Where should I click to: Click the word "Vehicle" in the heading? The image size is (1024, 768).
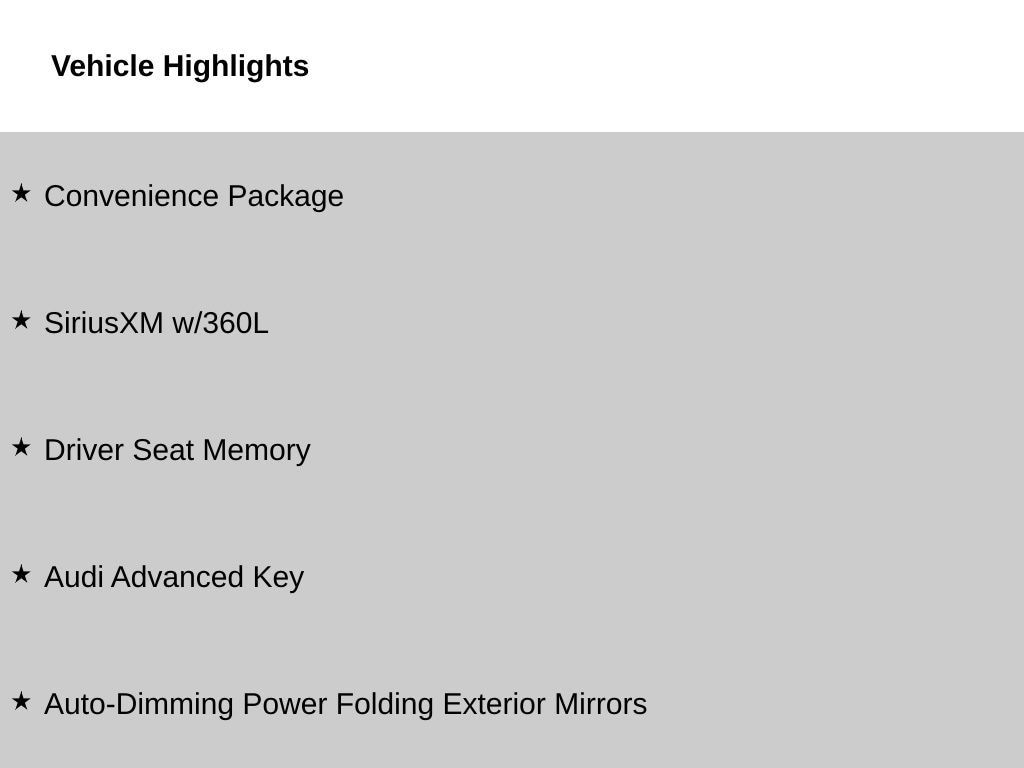point(103,66)
